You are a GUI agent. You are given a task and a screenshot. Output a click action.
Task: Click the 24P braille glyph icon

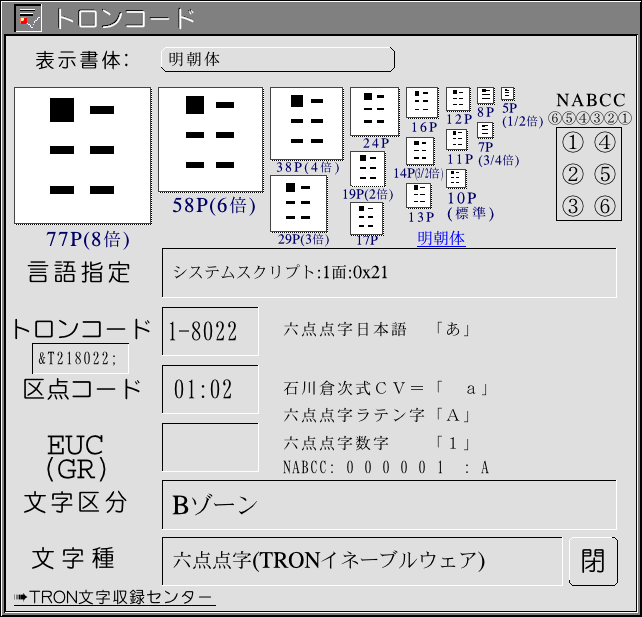(374, 110)
